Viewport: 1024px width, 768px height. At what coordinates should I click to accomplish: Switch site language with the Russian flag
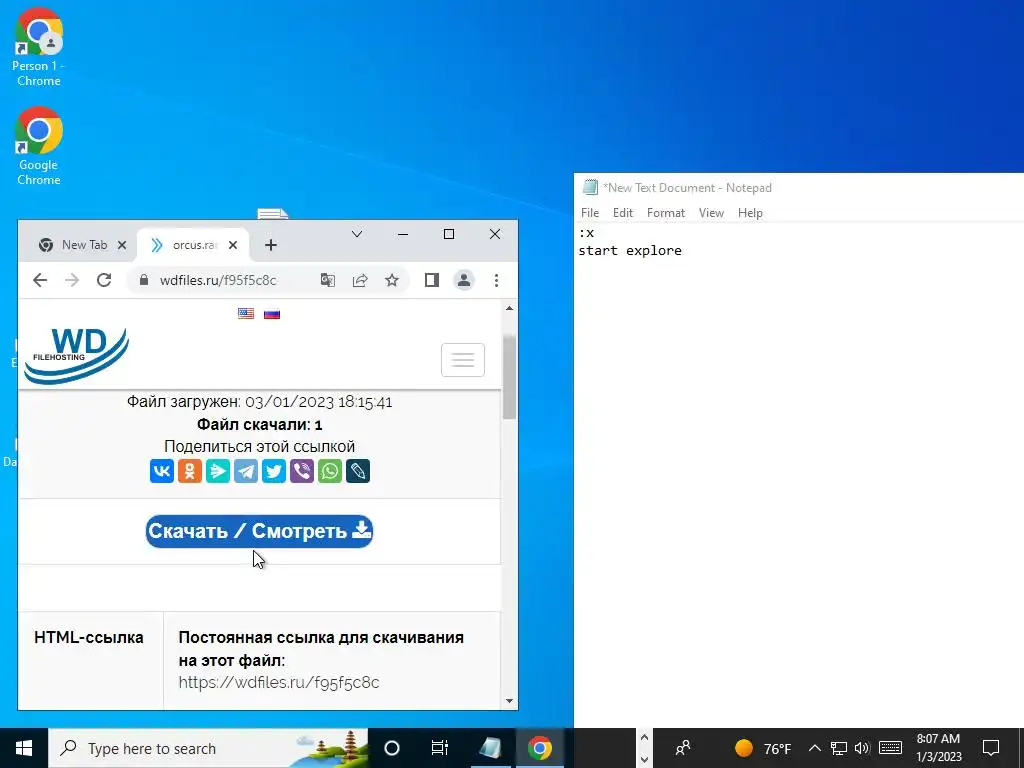tap(272, 313)
